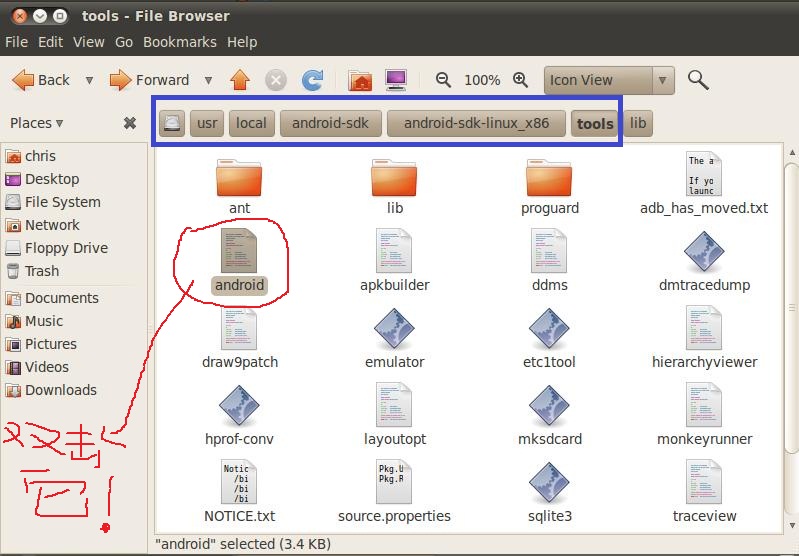Open the File menu
The height and width of the screenshot is (556, 799).
16,42
